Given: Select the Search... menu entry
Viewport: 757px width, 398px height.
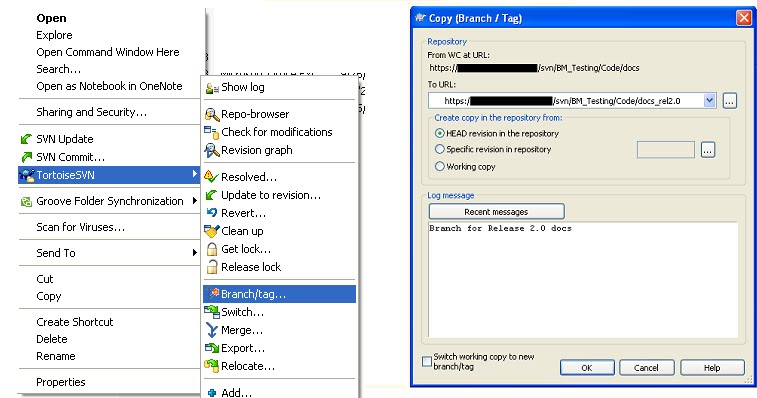Looking at the screenshot, I should pyautogui.click(x=58, y=69).
